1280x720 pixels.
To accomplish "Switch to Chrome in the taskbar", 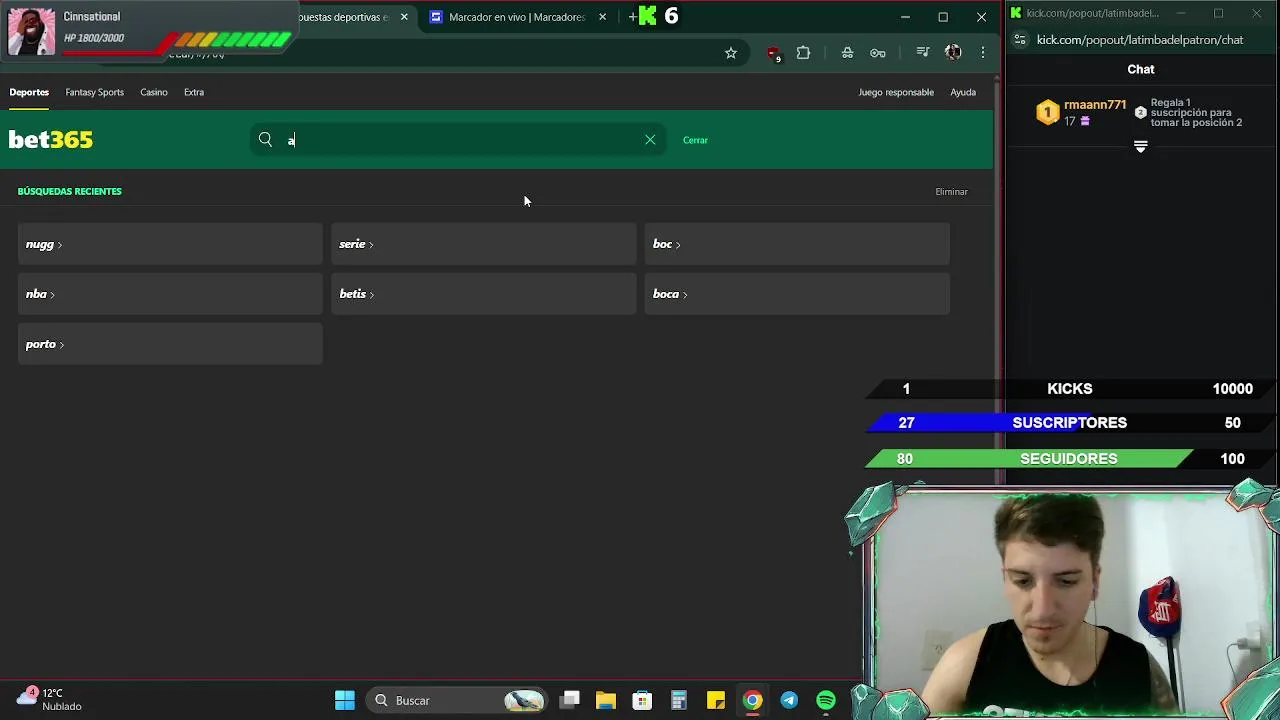I will [x=753, y=701].
